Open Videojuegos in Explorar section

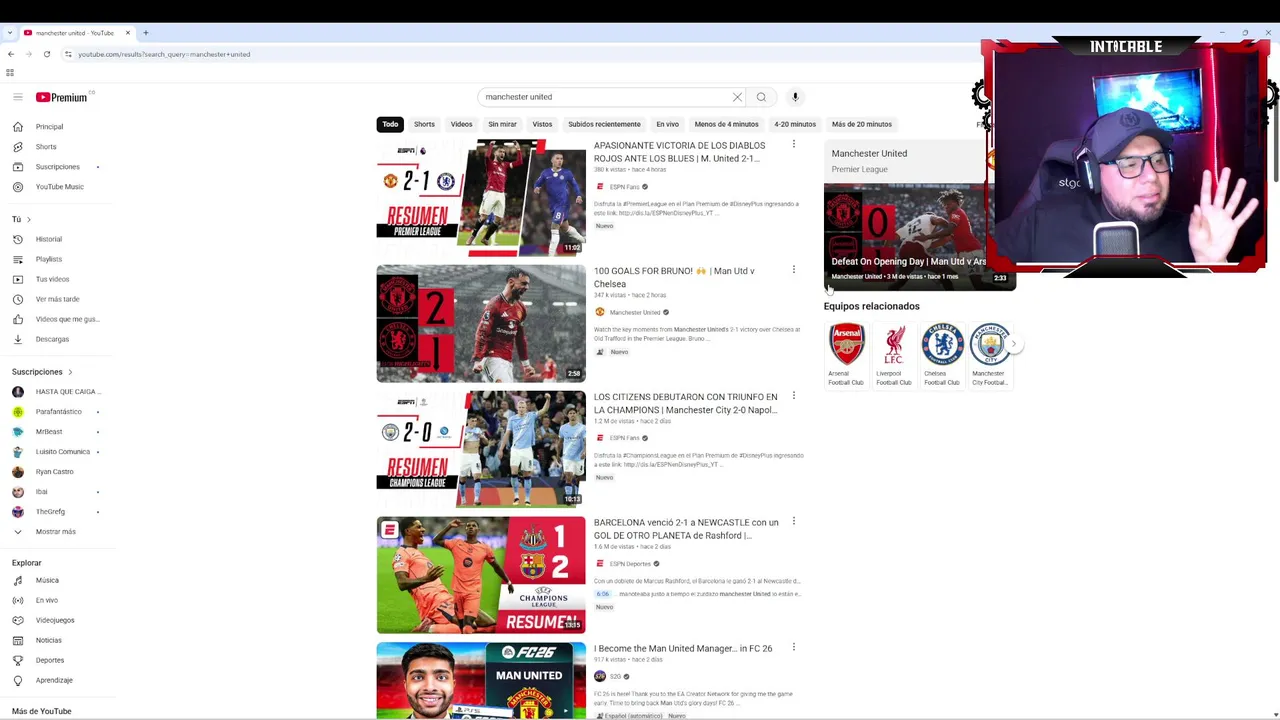pos(56,620)
